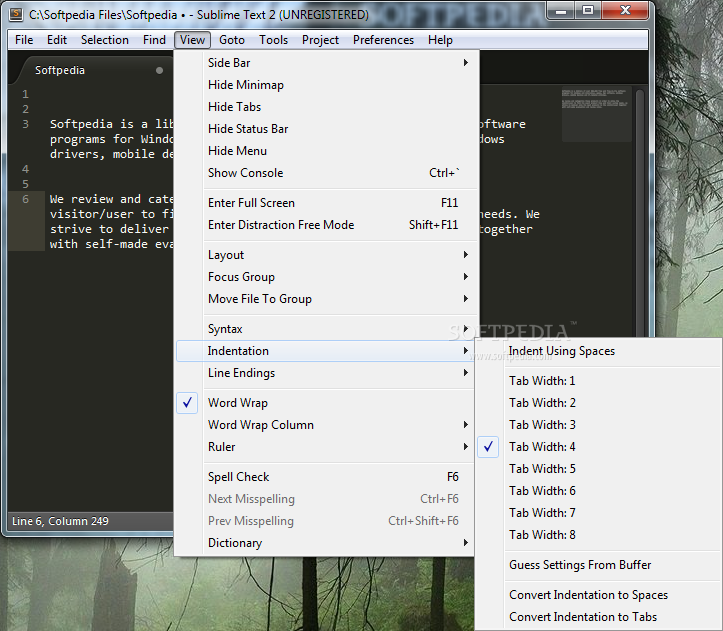Expand Word Wrap Column submenu

coord(325,425)
